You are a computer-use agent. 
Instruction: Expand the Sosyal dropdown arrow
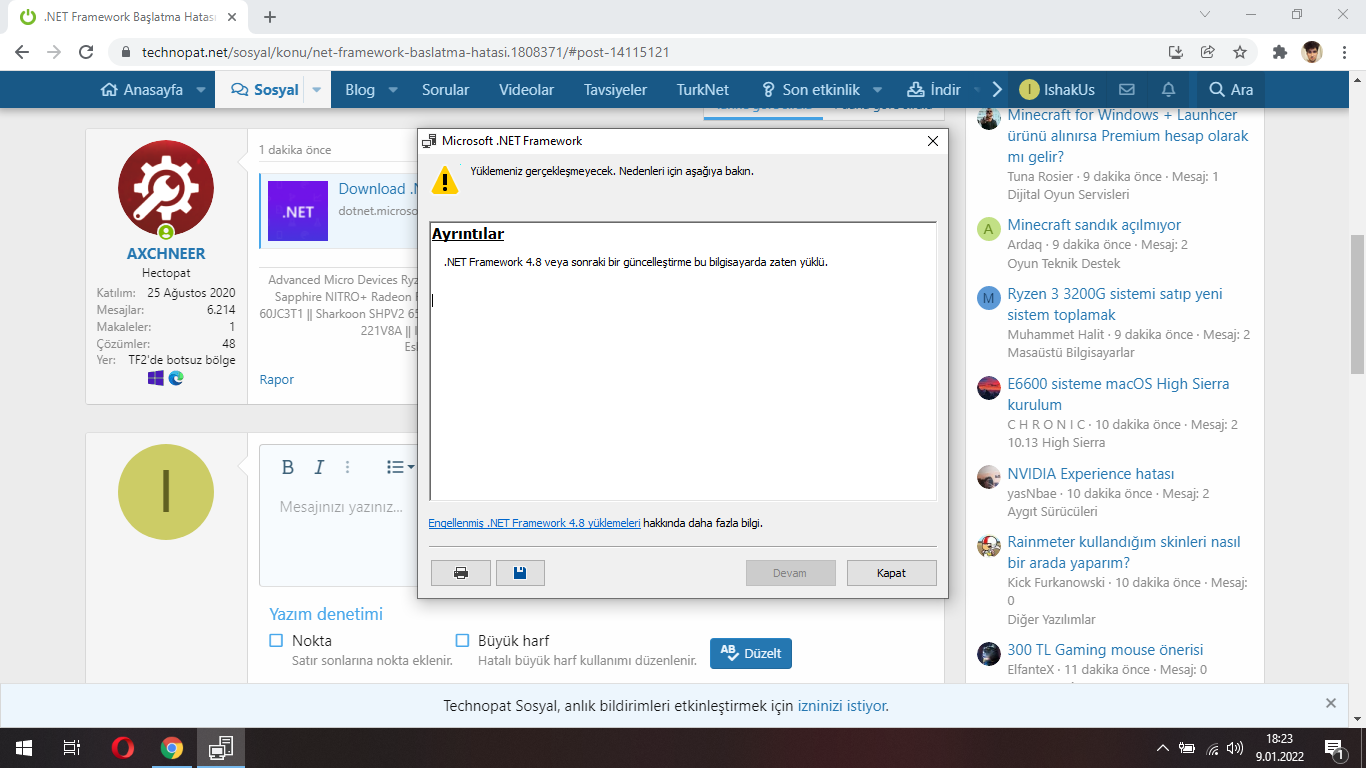pyautogui.click(x=317, y=90)
